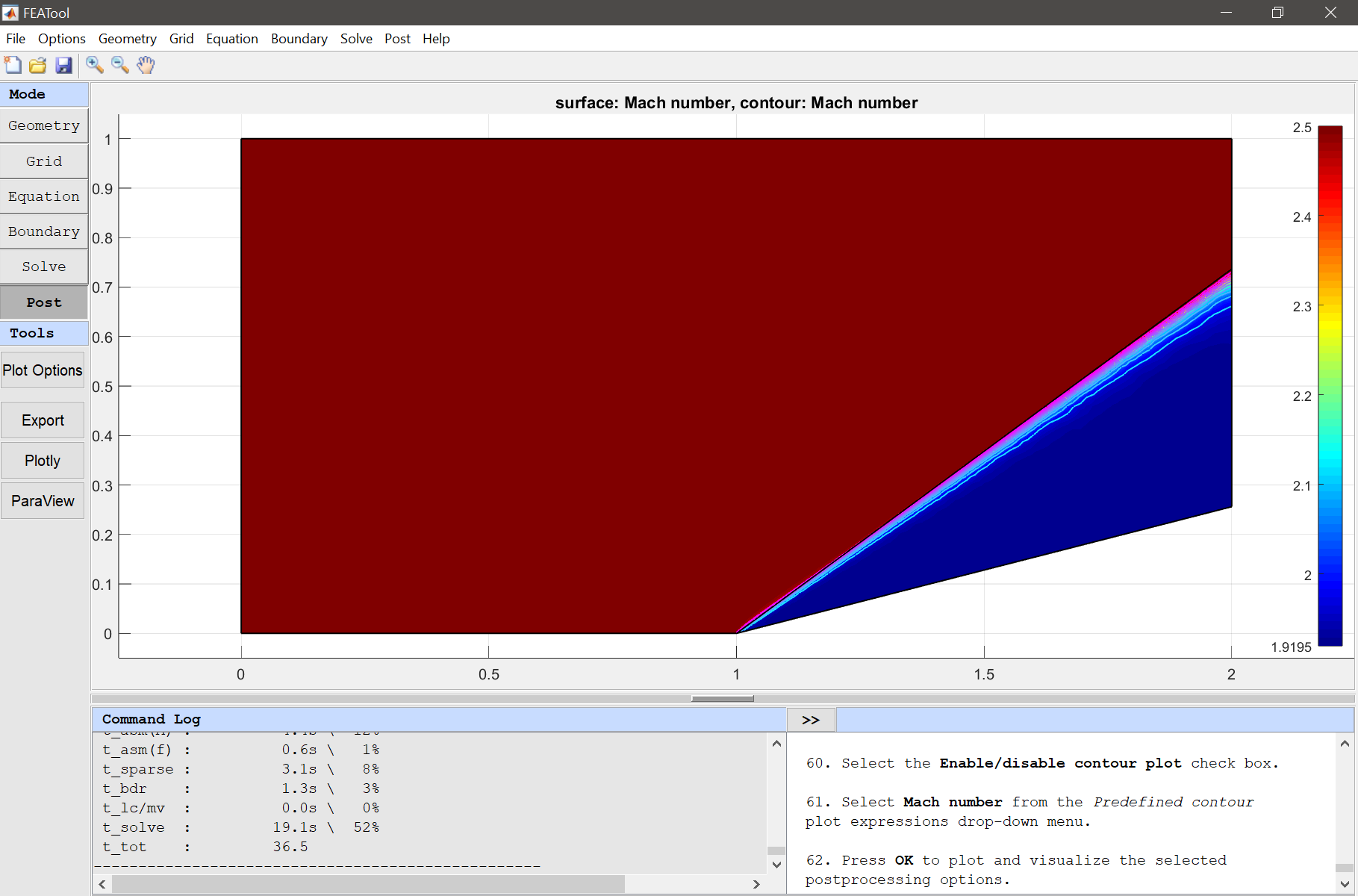Click Command Log scroll right arrow
1358x896 pixels.
pos(756,884)
